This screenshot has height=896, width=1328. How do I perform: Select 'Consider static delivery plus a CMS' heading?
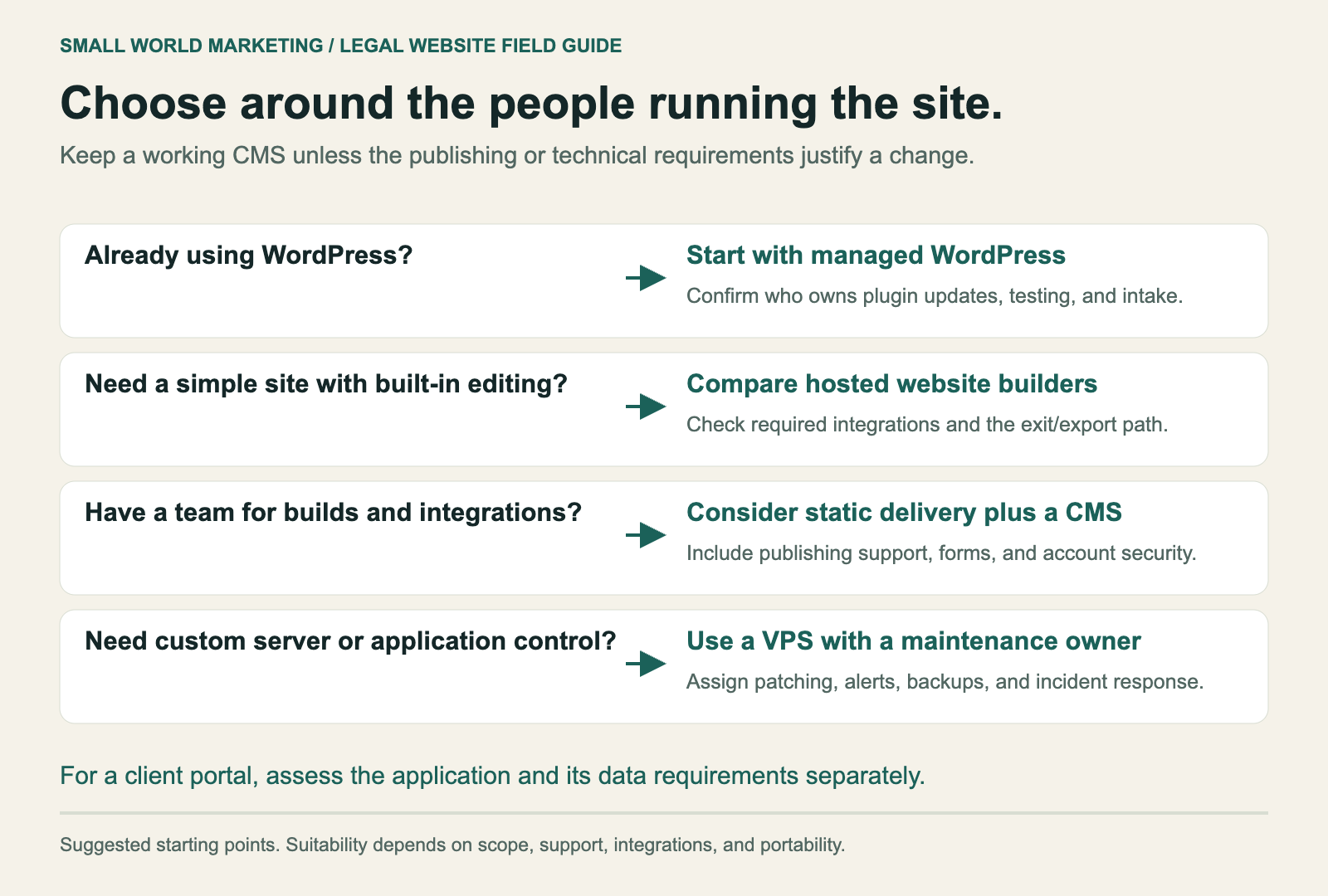click(904, 512)
